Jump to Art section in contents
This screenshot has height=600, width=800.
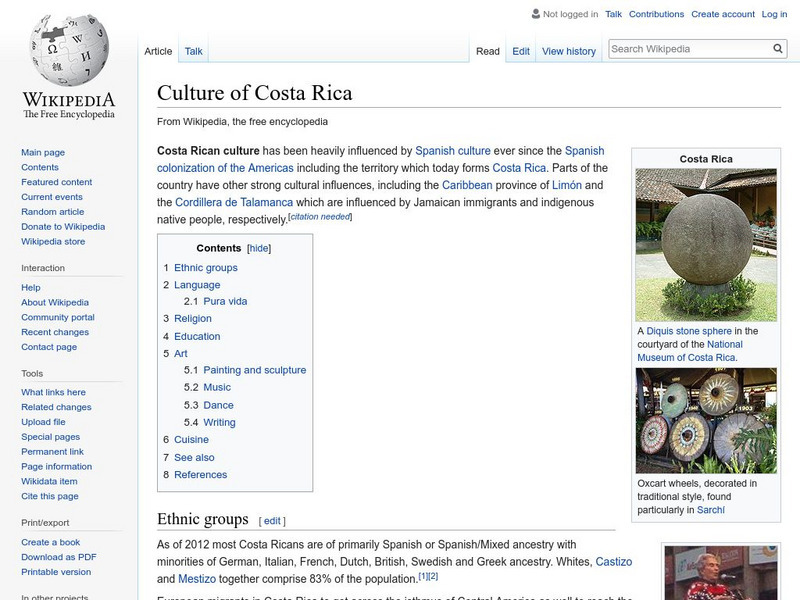(181, 354)
